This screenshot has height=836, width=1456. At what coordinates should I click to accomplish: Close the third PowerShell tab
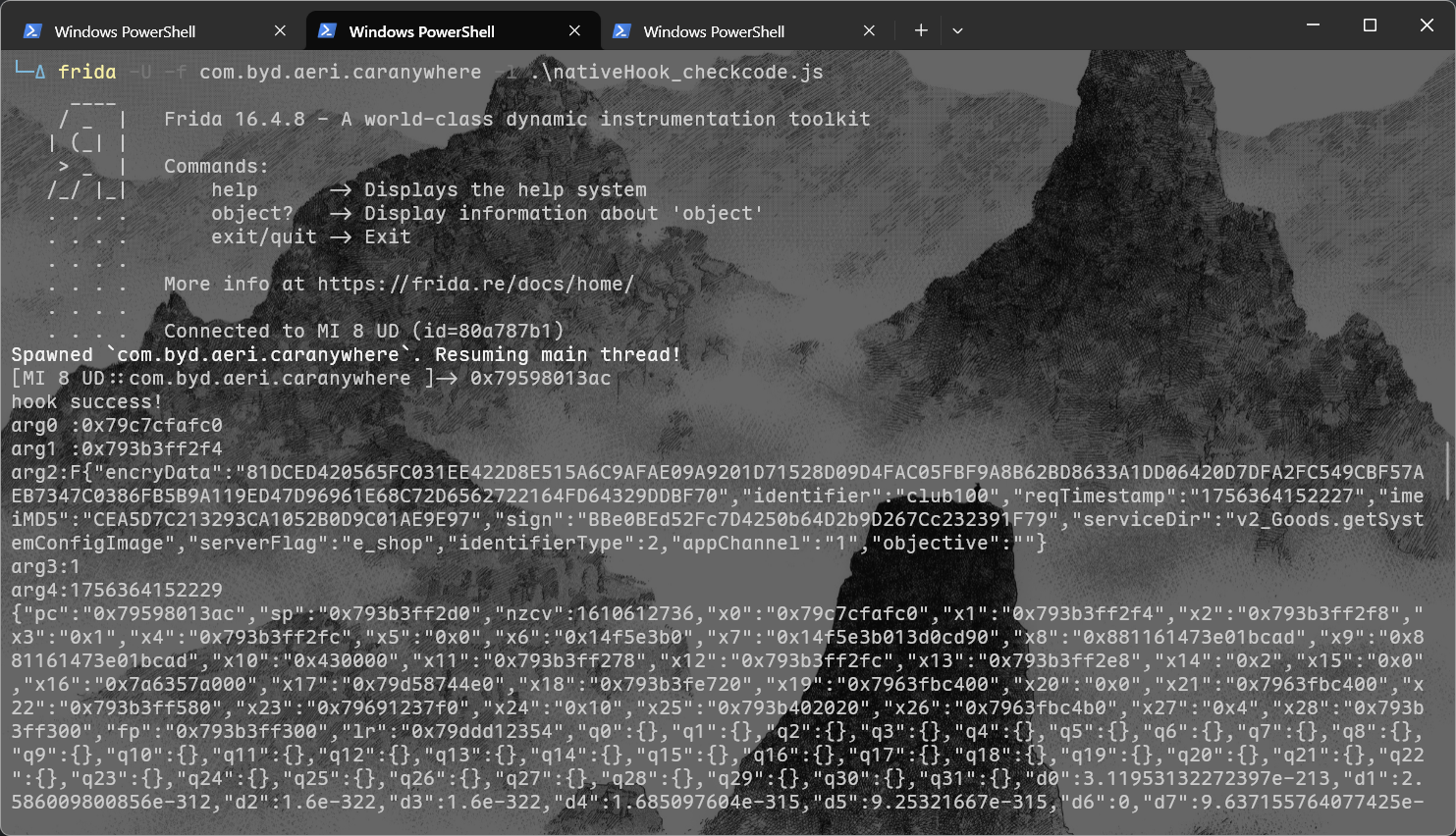(869, 30)
